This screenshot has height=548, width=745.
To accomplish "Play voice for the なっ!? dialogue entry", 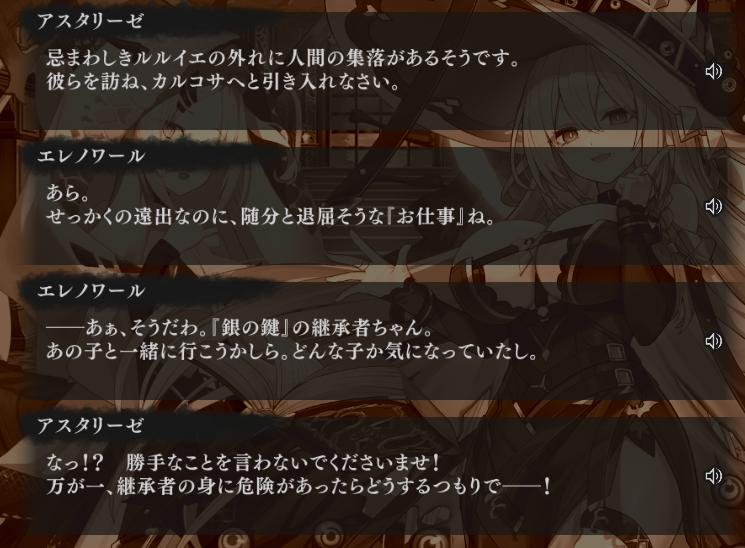I will (713, 476).
